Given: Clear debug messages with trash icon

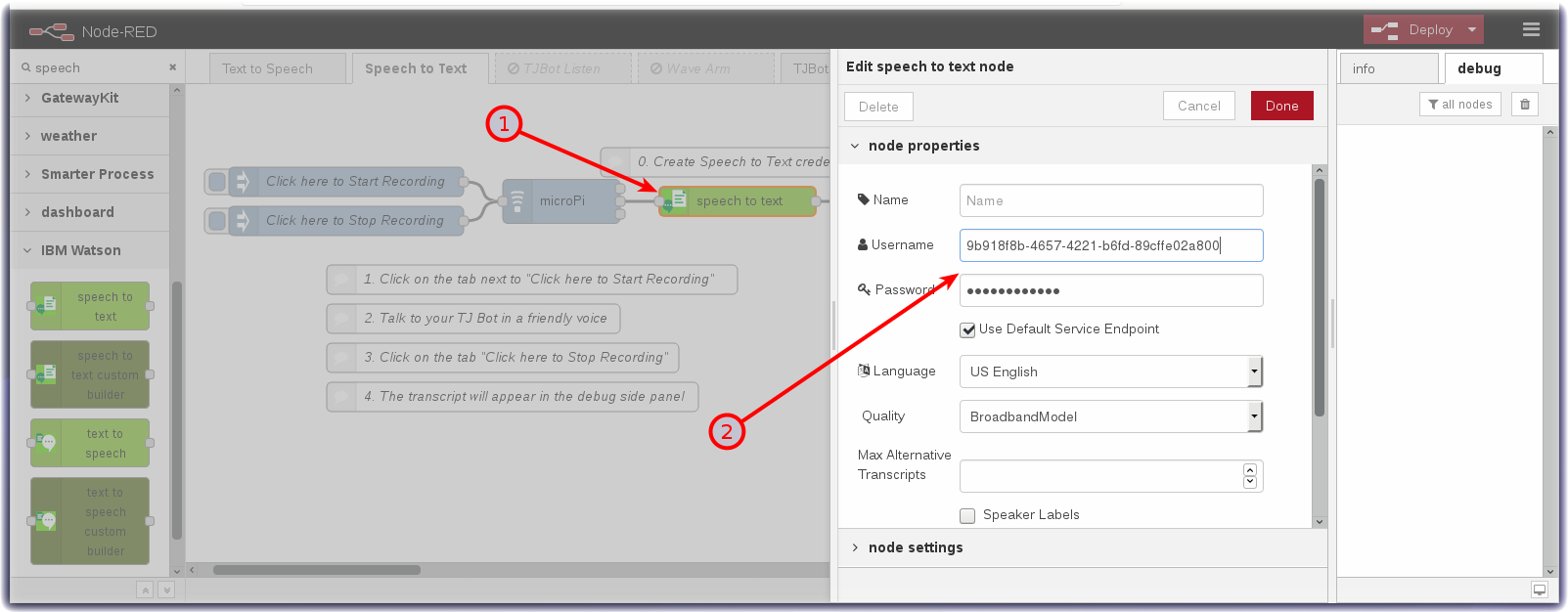Looking at the screenshot, I should pyautogui.click(x=1525, y=105).
